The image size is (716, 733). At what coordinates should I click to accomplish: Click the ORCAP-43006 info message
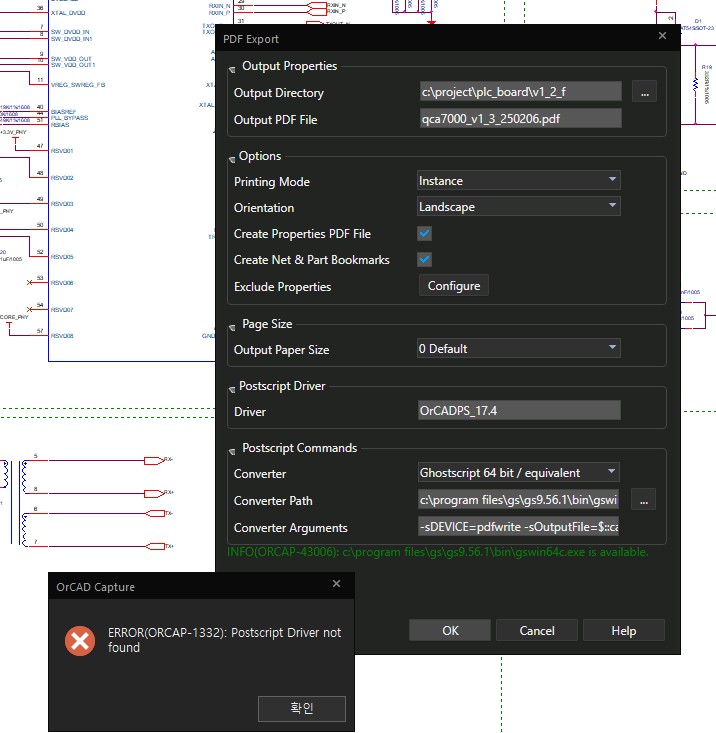tap(437, 552)
